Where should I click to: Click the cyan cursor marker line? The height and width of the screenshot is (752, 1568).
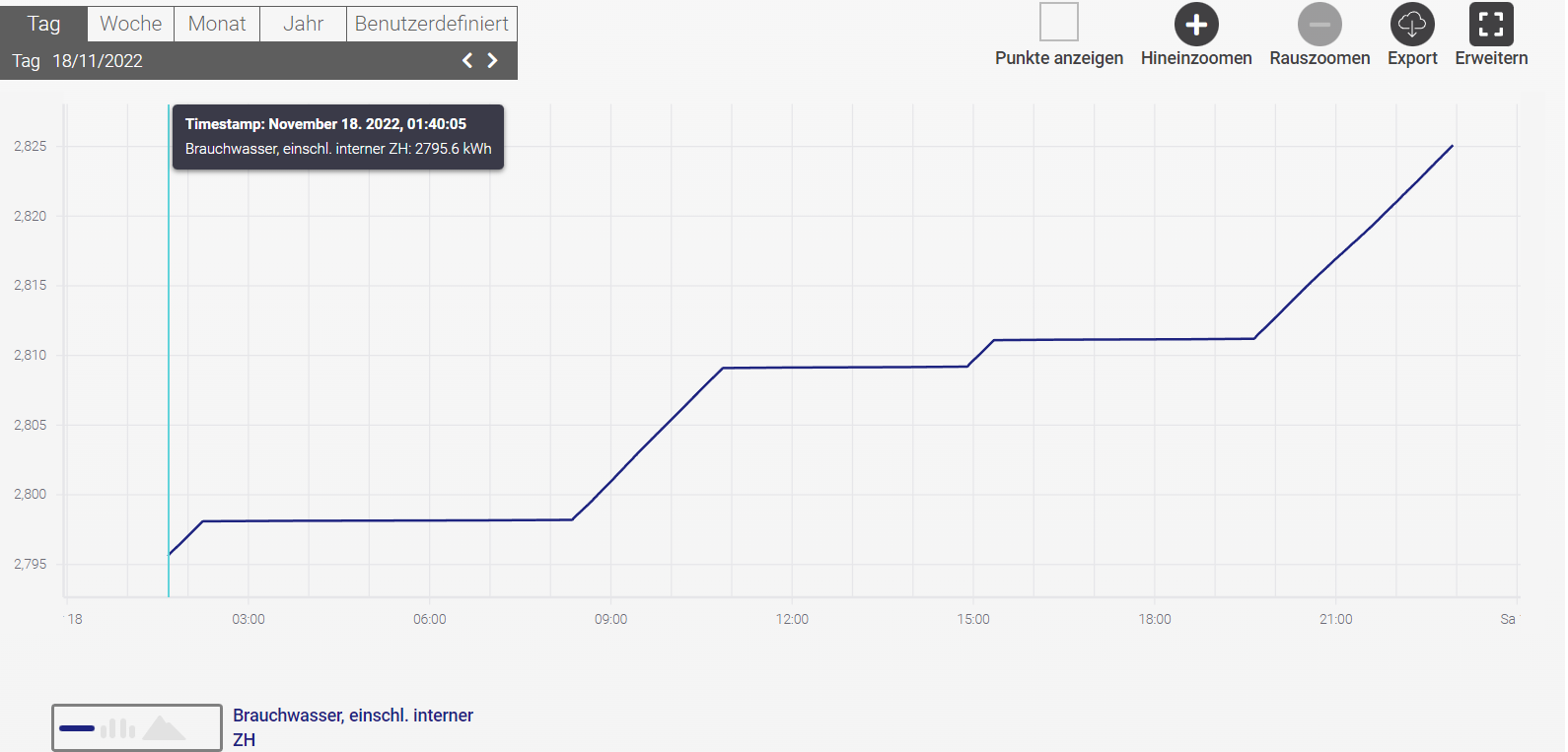coord(169,350)
